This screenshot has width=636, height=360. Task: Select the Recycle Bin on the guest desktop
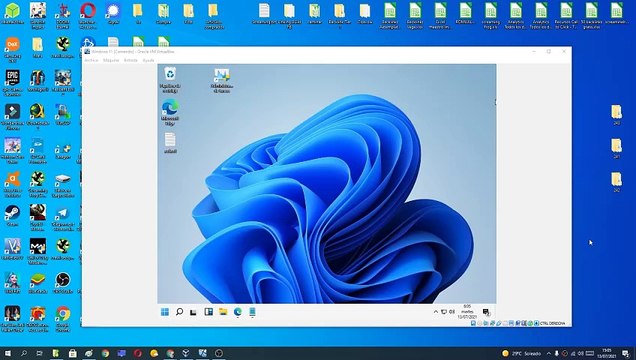(x=170, y=80)
